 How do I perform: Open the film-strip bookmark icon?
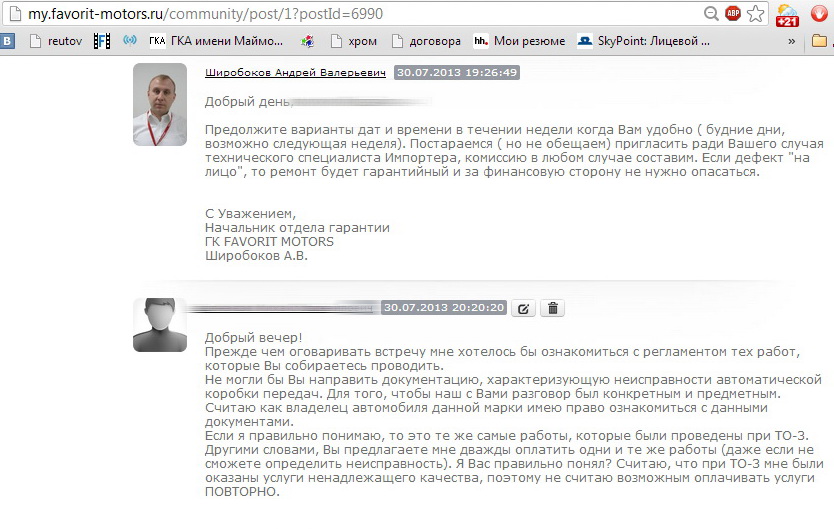[102, 41]
